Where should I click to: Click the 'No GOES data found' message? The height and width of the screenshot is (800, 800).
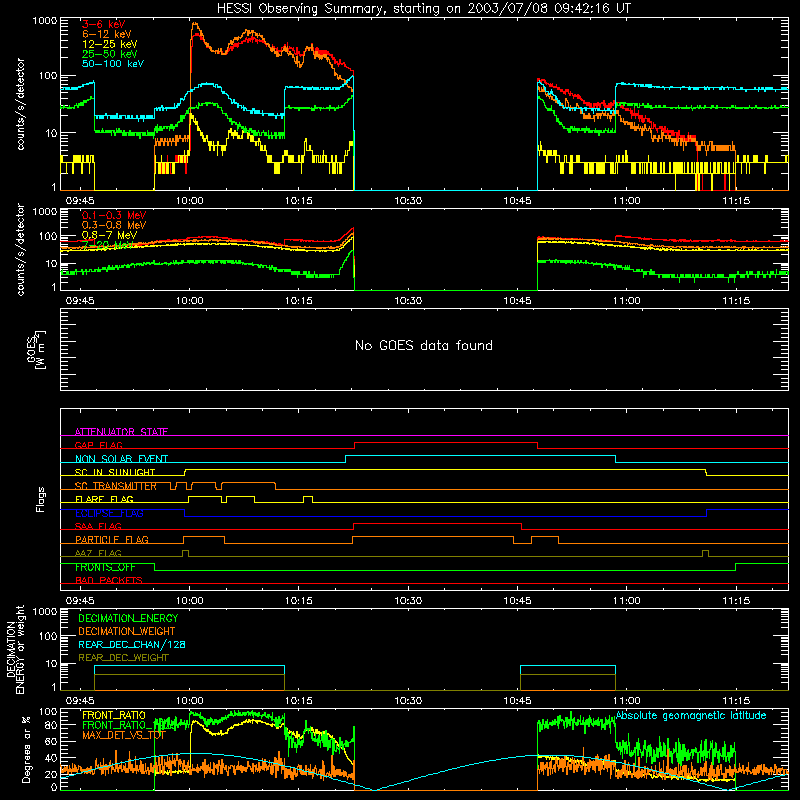click(423, 345)
